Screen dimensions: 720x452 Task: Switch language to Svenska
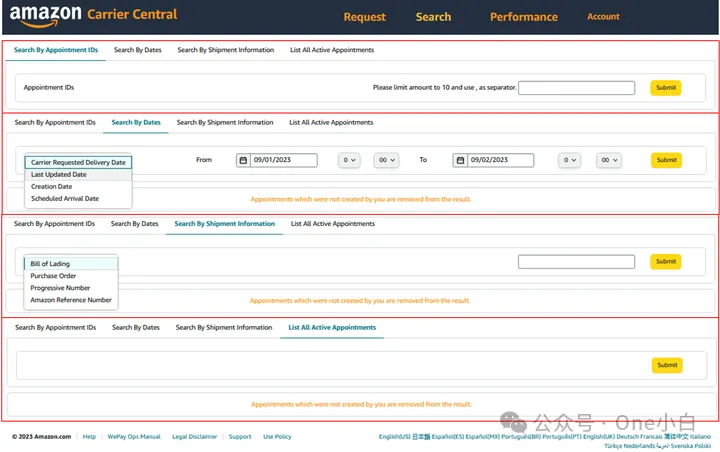[x=682, y=446]
